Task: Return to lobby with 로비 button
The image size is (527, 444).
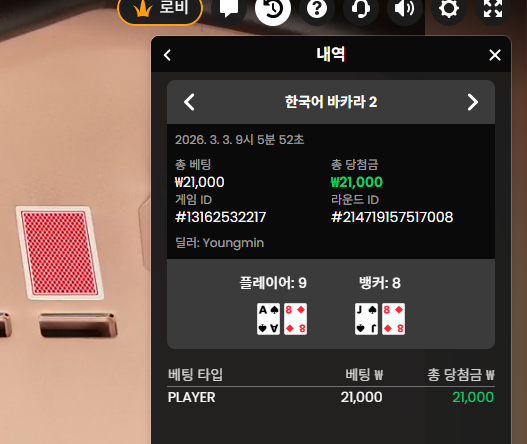Action: (x=160, y=8)
